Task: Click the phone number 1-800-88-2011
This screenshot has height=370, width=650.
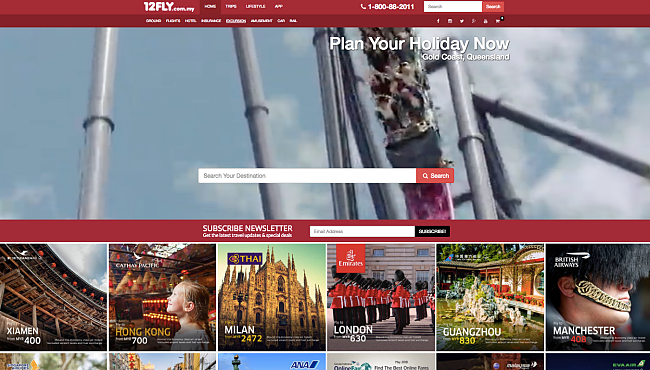Action: [x=387, y=7]
